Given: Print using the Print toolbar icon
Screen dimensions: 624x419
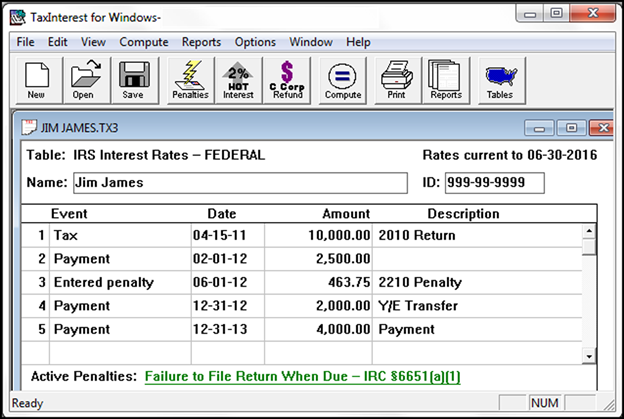Looking at the screenshot, I should click(396, 80).
